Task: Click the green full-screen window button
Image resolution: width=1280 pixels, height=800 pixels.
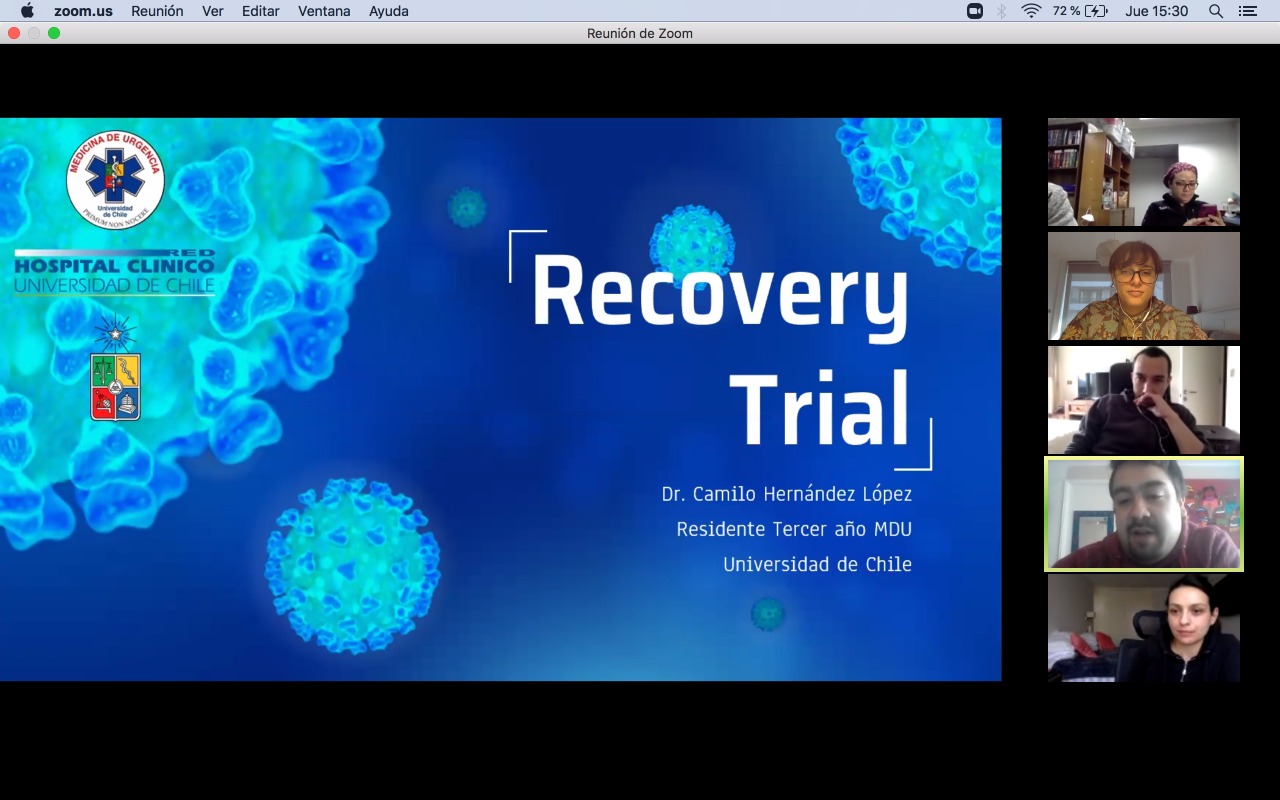Action: (54, 33)
